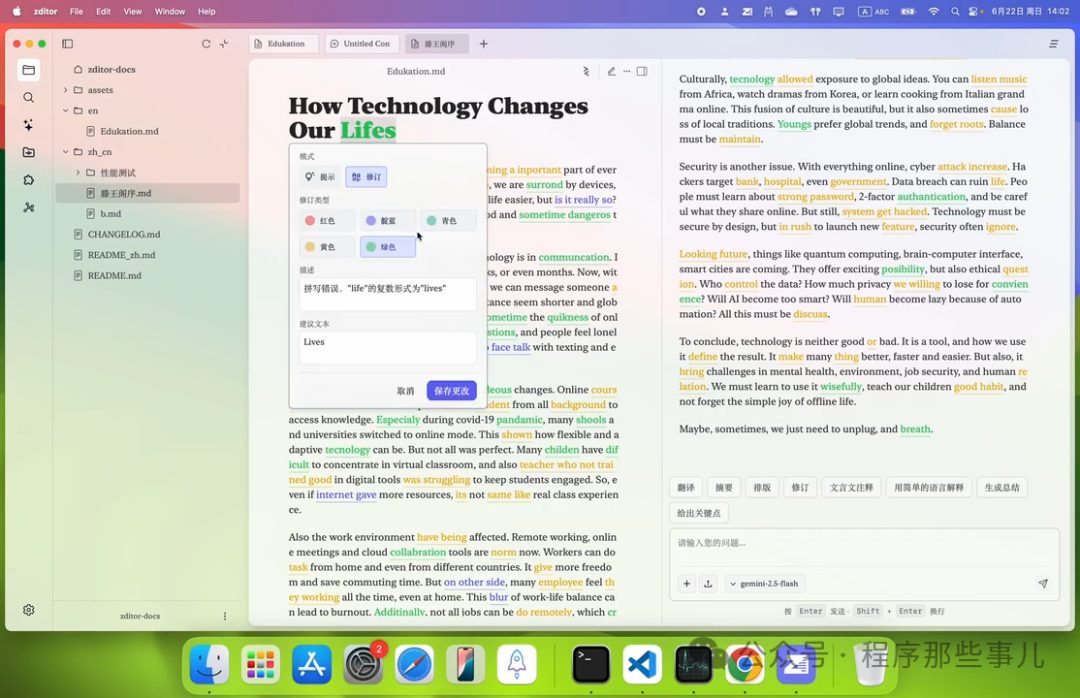Open README_zh.md in file tree

click(x=121, y=255)
